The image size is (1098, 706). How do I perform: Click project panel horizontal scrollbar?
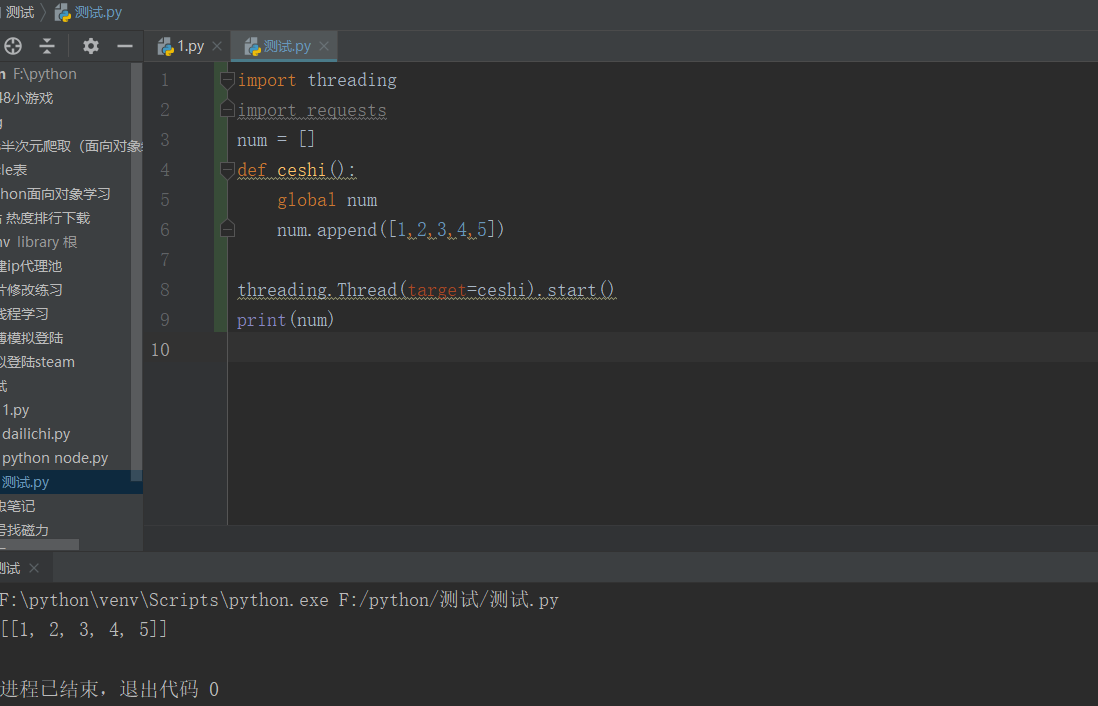coord(40,545)
